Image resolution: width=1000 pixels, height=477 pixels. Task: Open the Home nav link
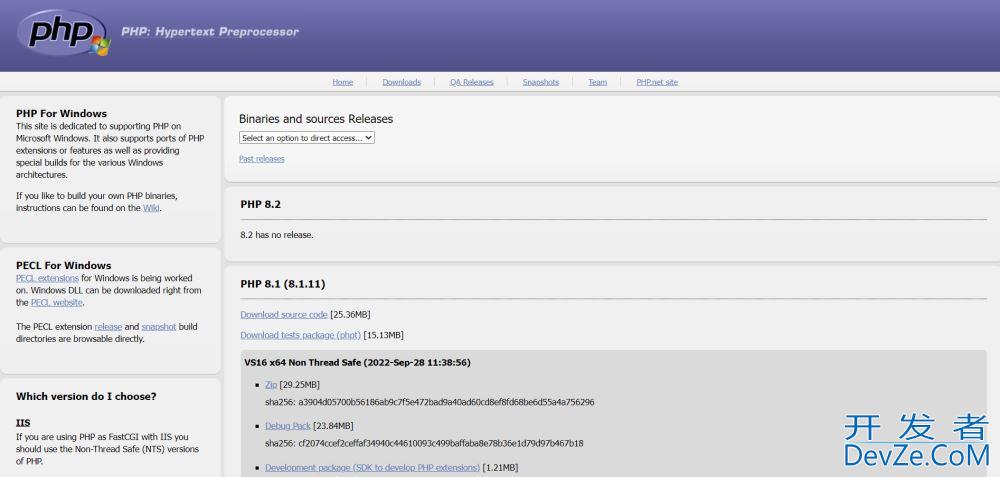pos(342,82)
